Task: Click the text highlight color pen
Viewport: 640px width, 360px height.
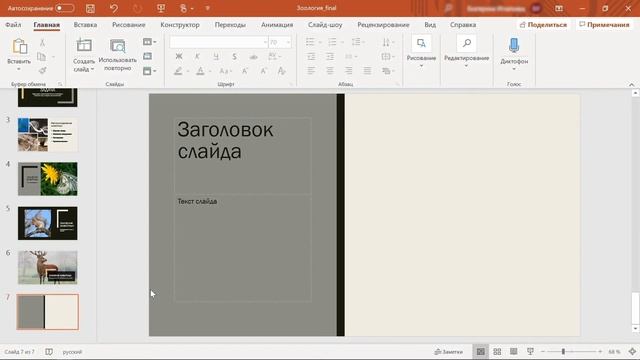Action: (178, 71)
